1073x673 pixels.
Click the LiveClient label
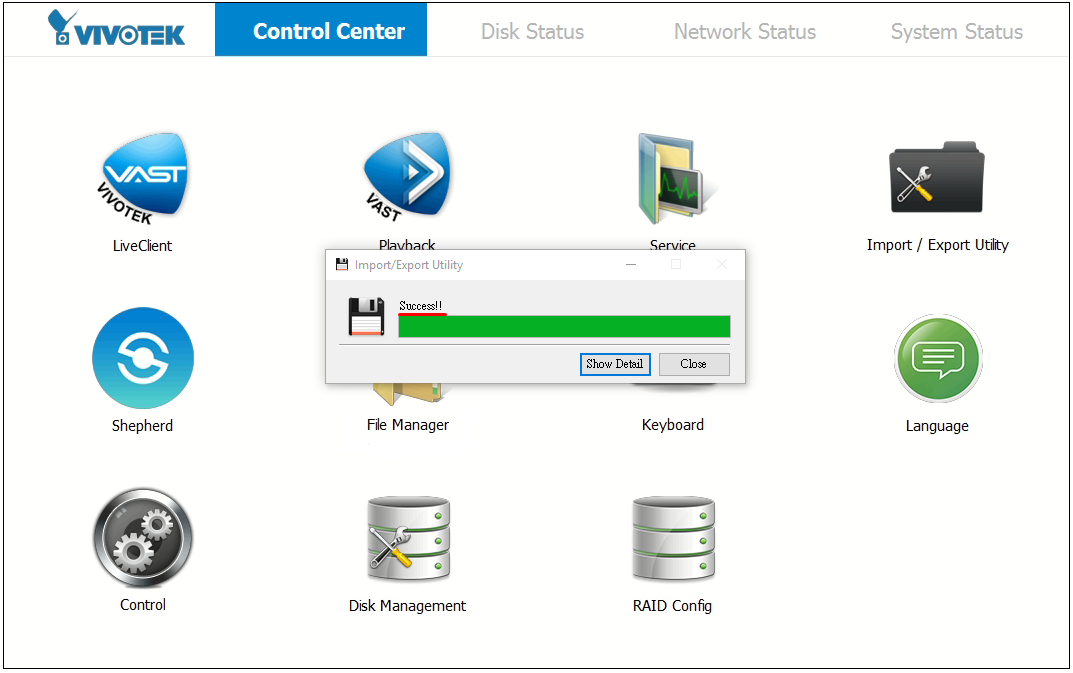tap(142, 246)
